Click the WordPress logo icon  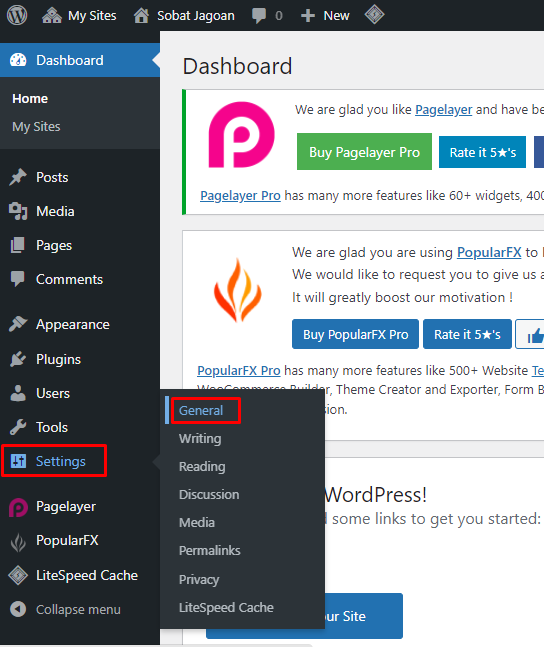pos(17,15)
